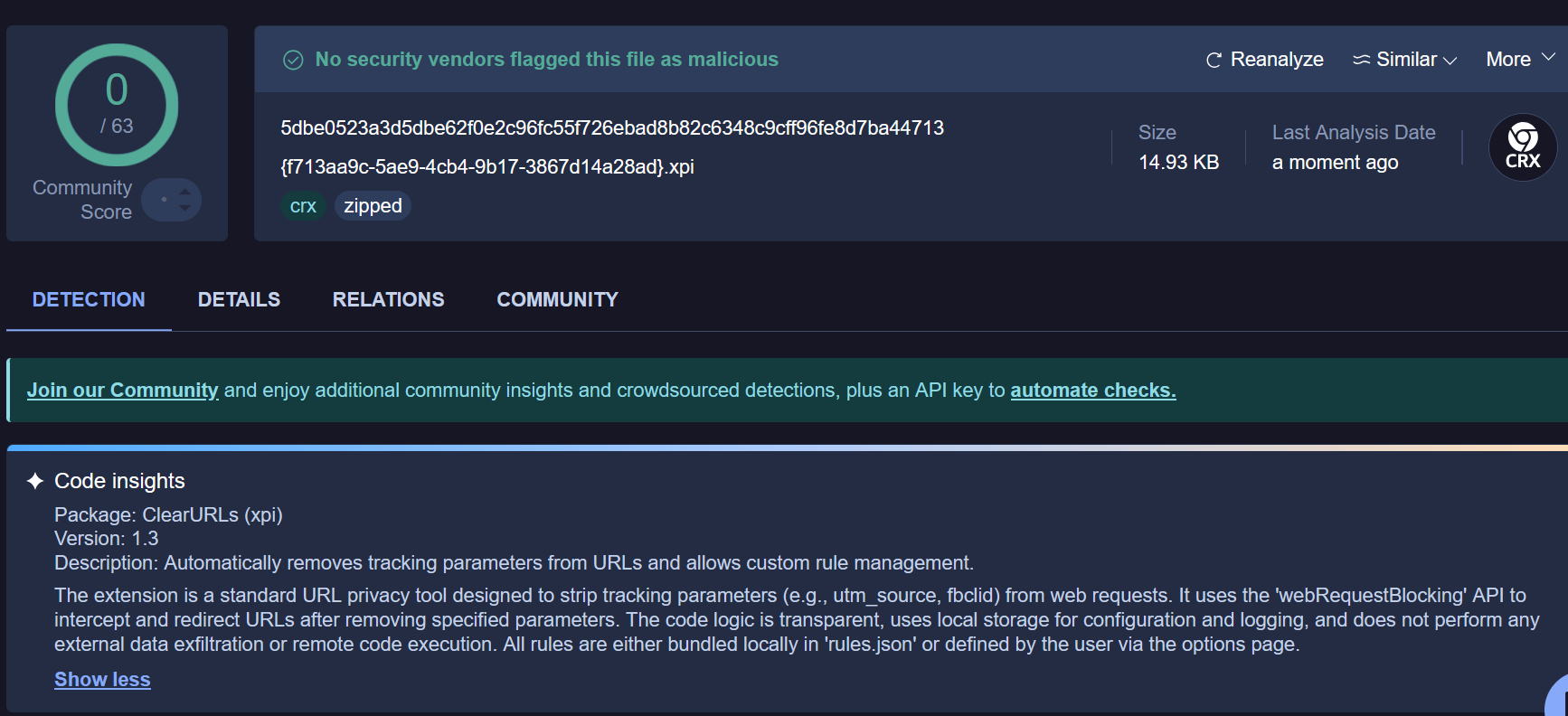Open the automate checks link
The width and height of the screenshot is (1568, 716).
(1093, 391)
